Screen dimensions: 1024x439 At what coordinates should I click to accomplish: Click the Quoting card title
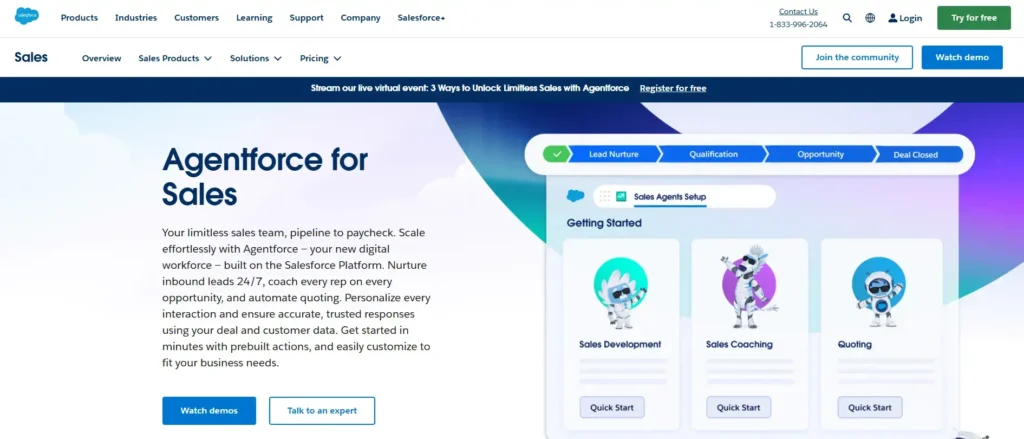855,344
